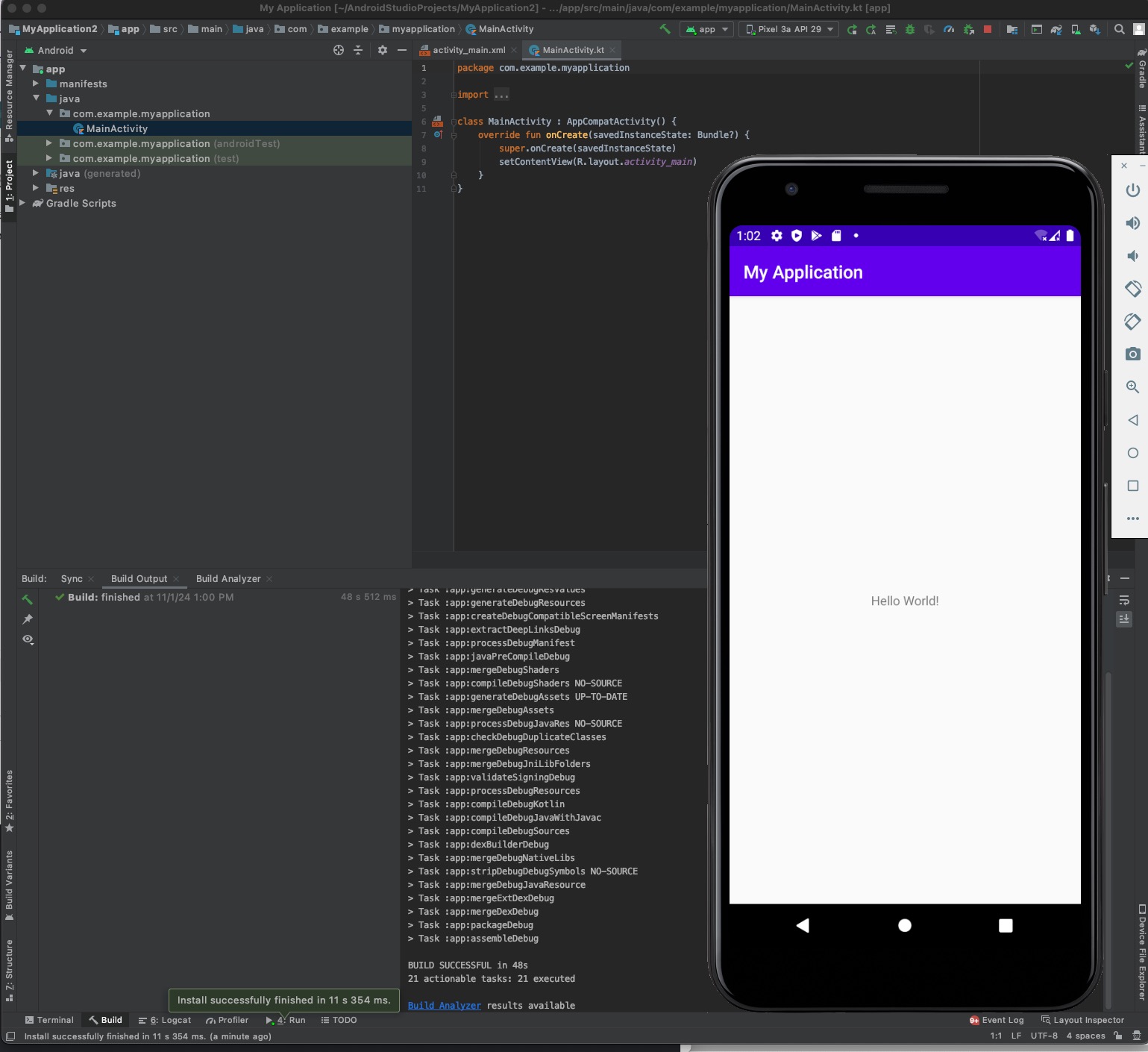The image size is (1148, 1052).
Task: Select MainActivity in the project tree
Action: click(x=116, y=128)
